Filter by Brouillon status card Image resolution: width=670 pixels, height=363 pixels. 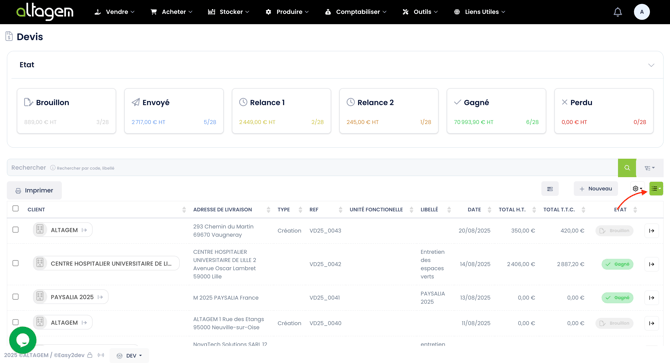pos(66,111)
